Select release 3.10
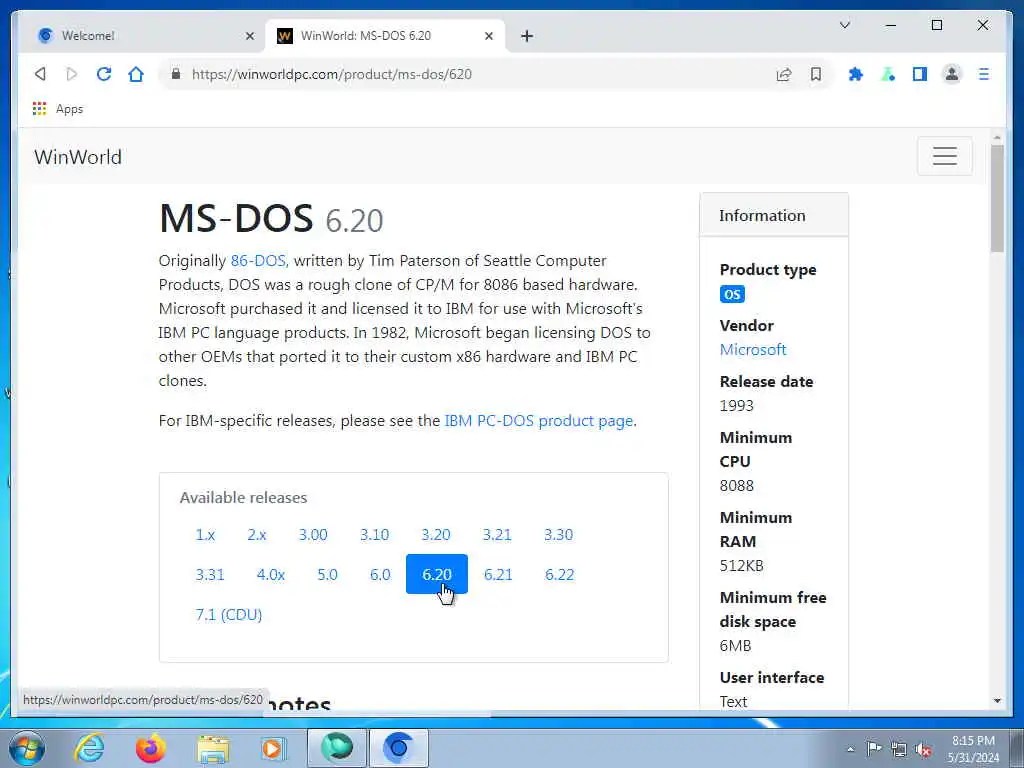This screenshot has height=768, width=1024. (x=374, y=534)
